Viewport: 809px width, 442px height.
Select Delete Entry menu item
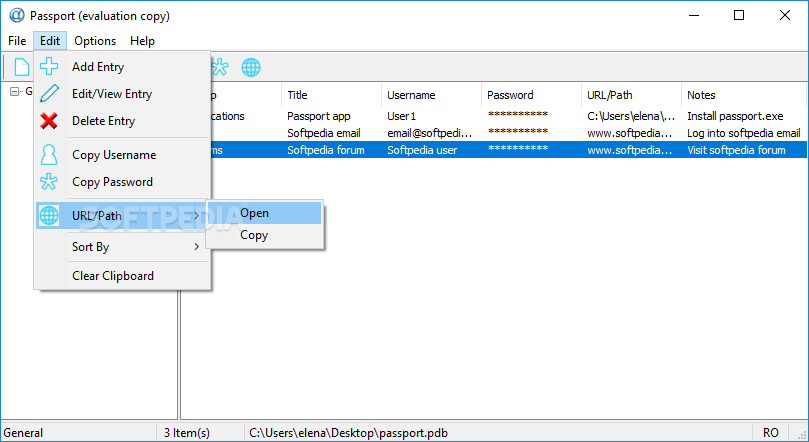tap(123, 121)
